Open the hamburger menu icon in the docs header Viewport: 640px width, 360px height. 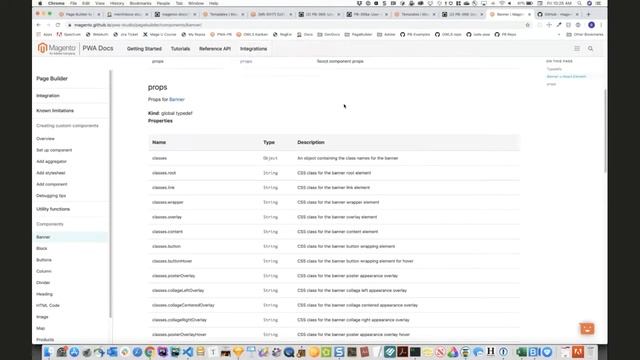[x=577, y=49]
